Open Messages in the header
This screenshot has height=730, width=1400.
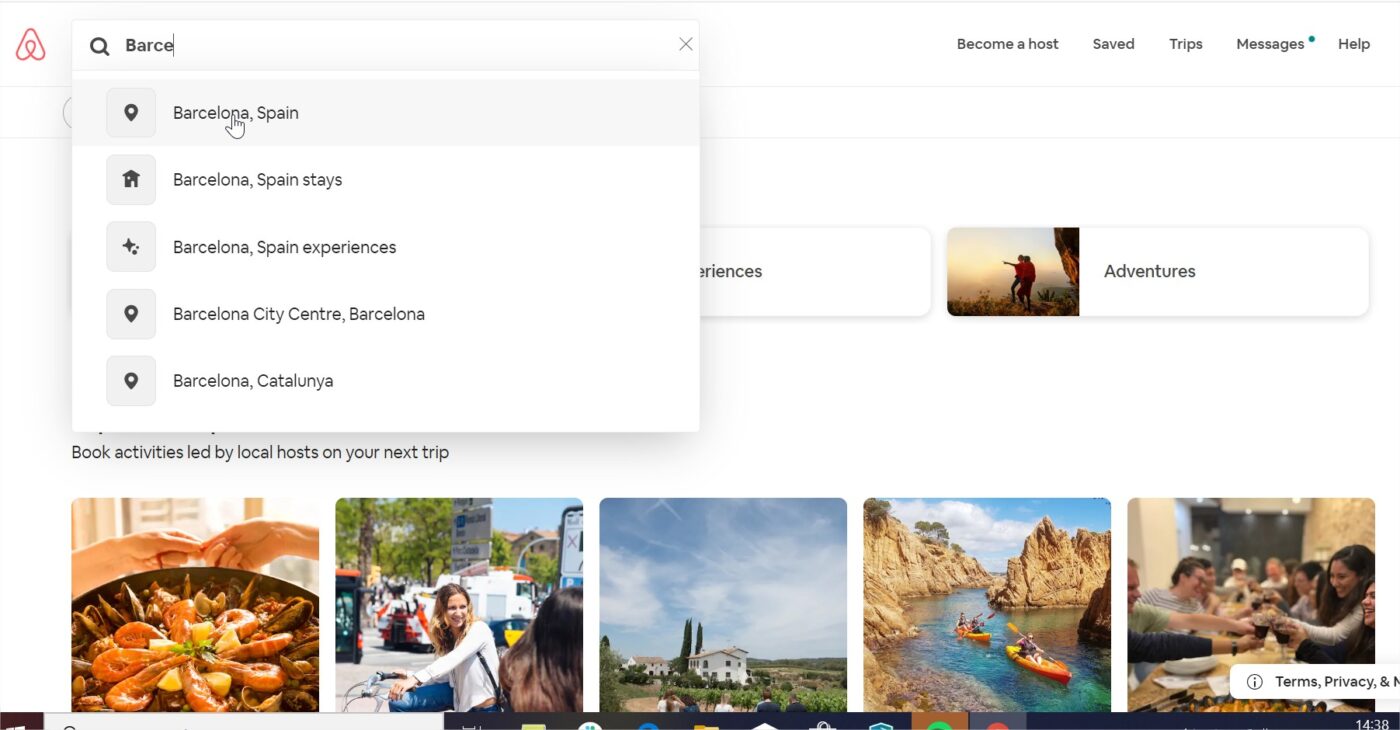[1270, 44]
